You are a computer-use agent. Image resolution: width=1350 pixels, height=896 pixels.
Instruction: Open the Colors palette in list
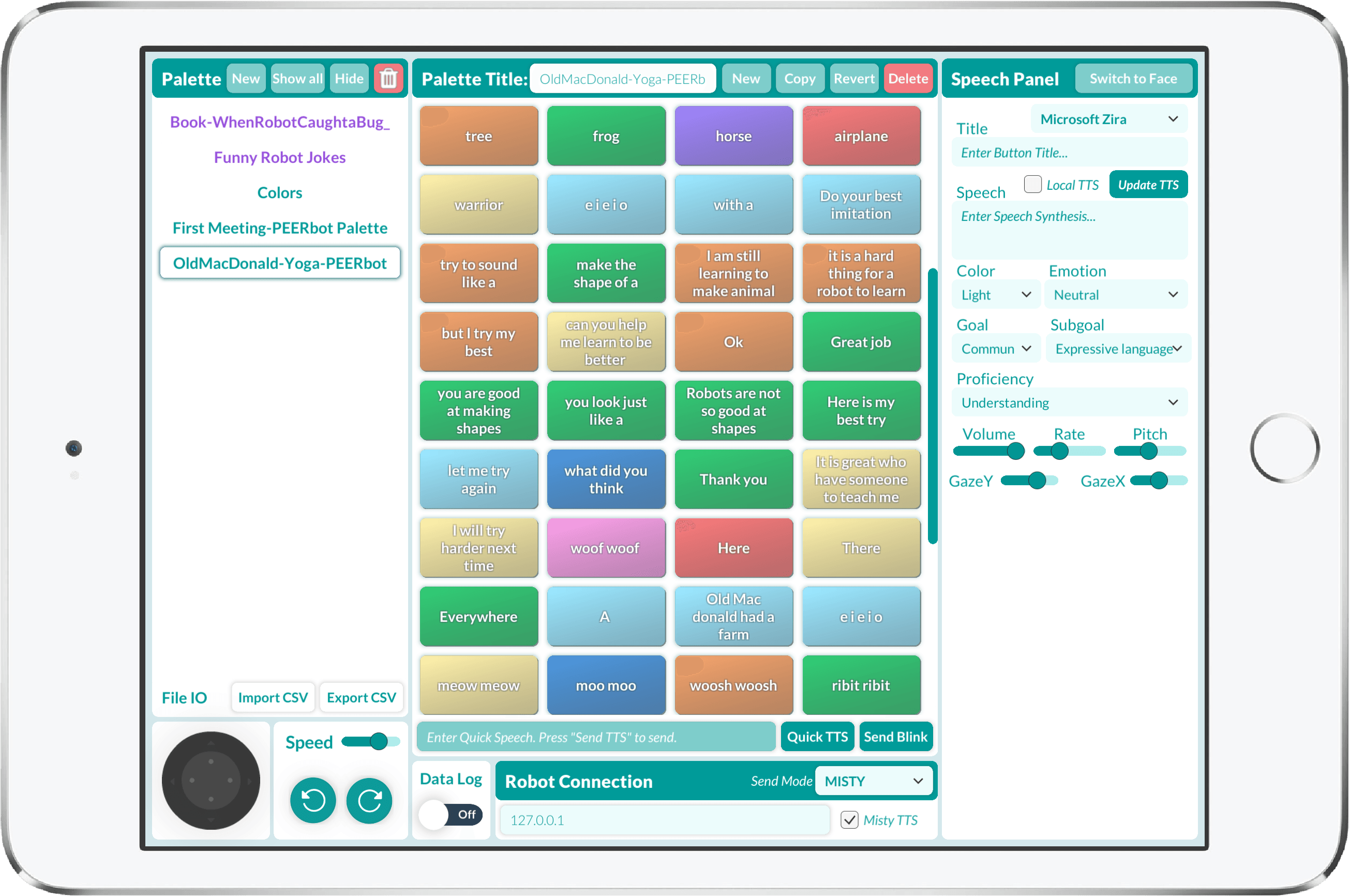(279, 192)
